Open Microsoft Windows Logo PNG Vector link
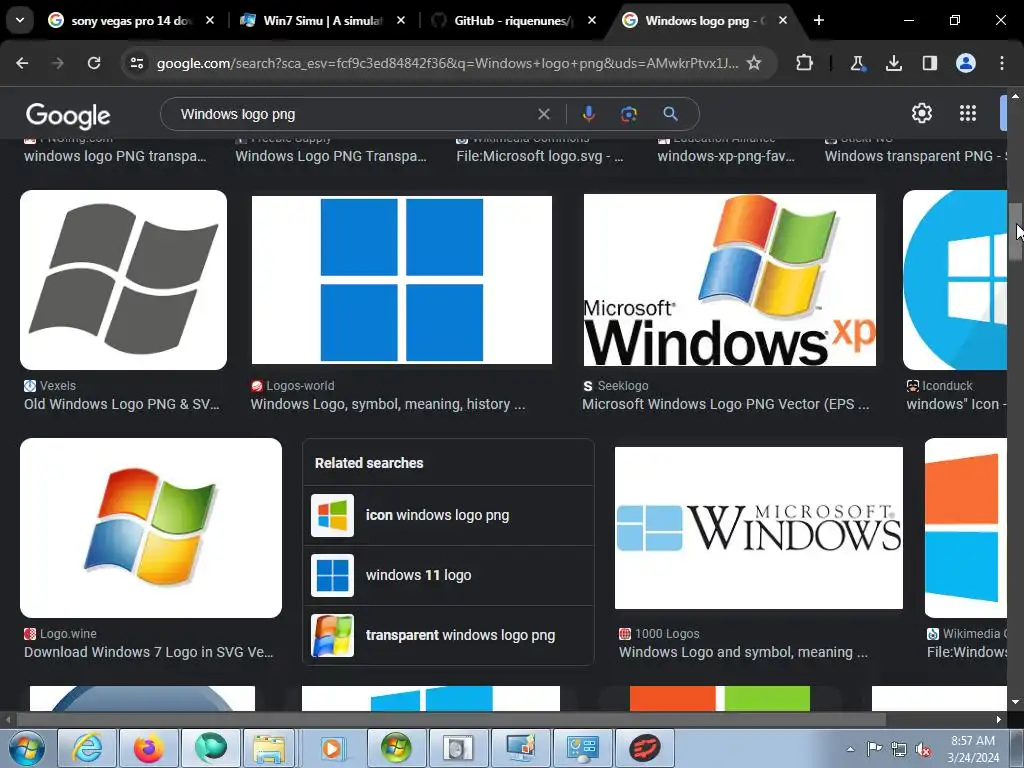1024x768 pixels. (726, 404)
